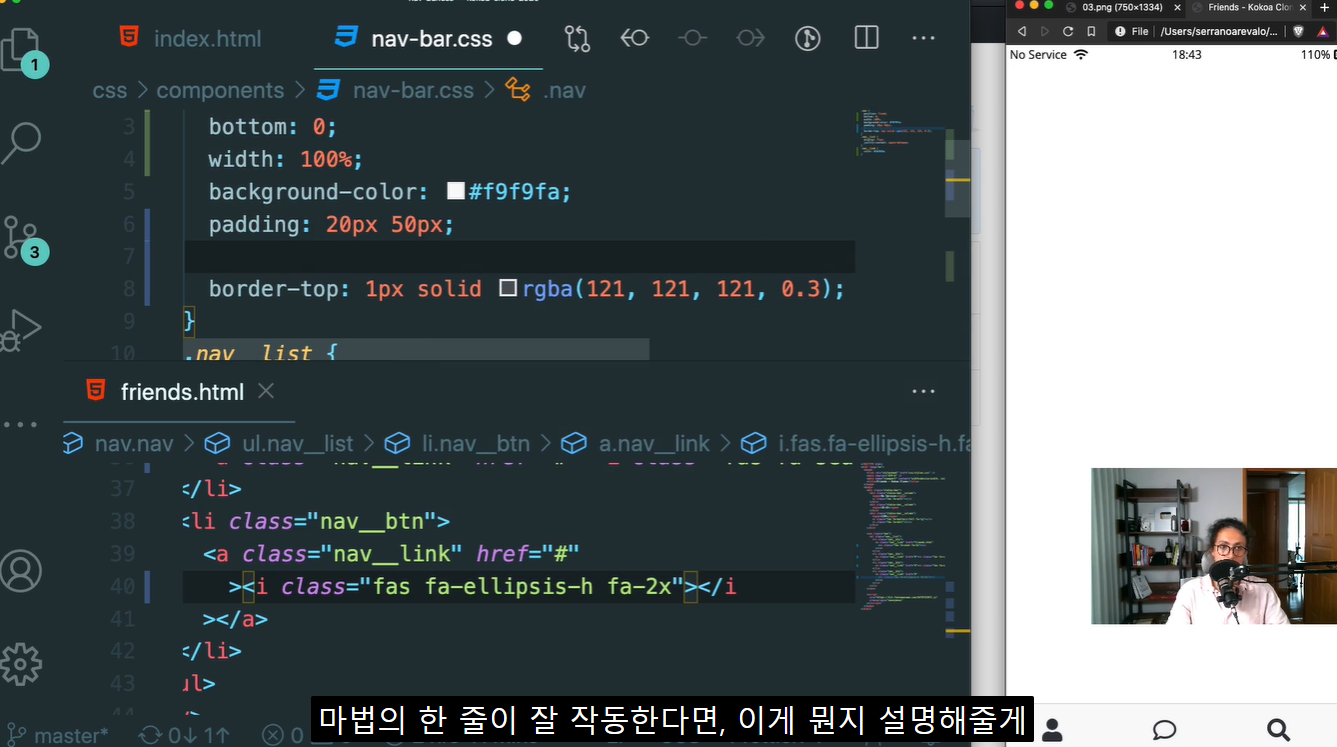Click the circular git timeline icon in the toolbar
The width and height of the screenshot is (1337, 747).
pos(807,38)
